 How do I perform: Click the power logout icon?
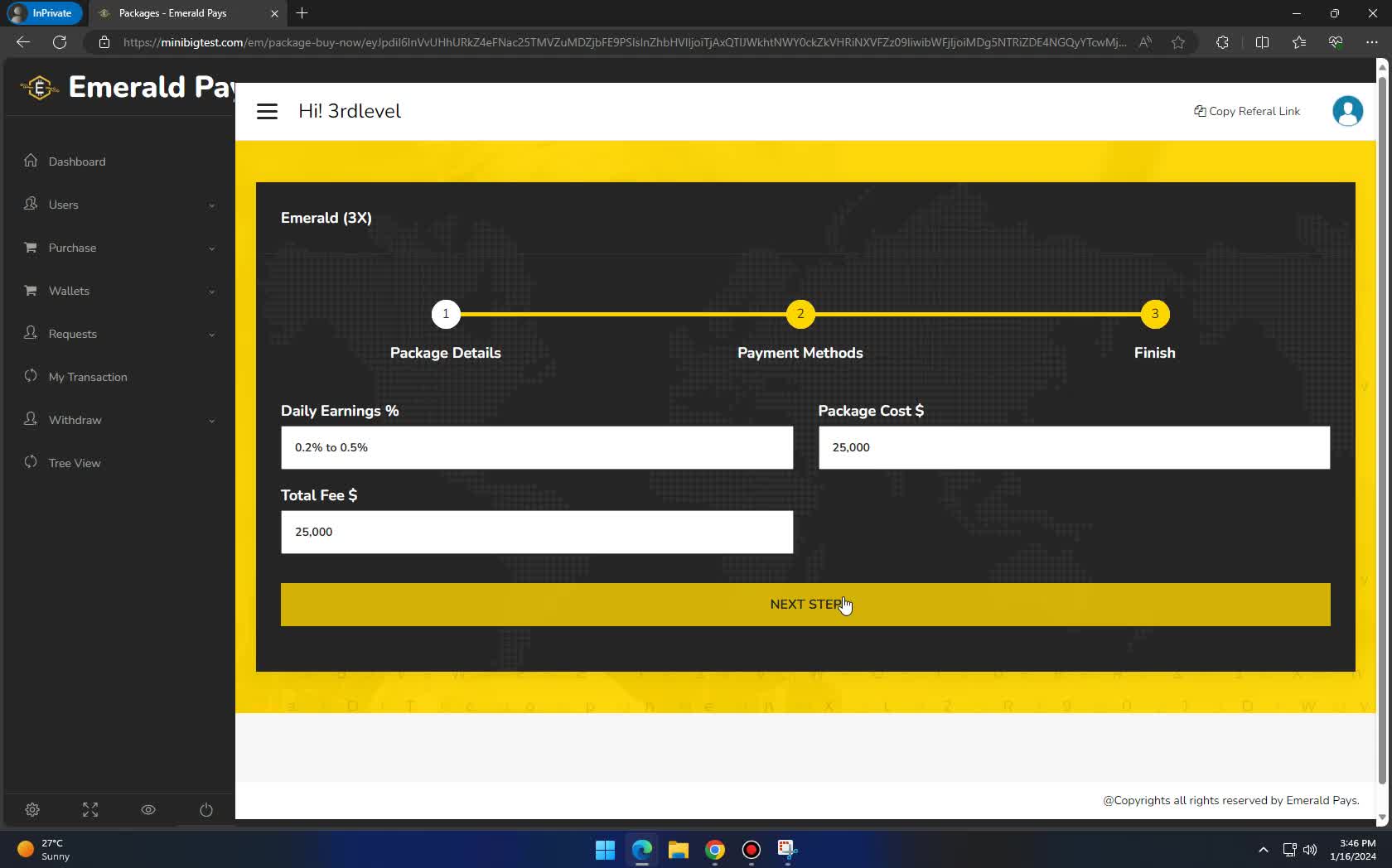coord(206,810)
